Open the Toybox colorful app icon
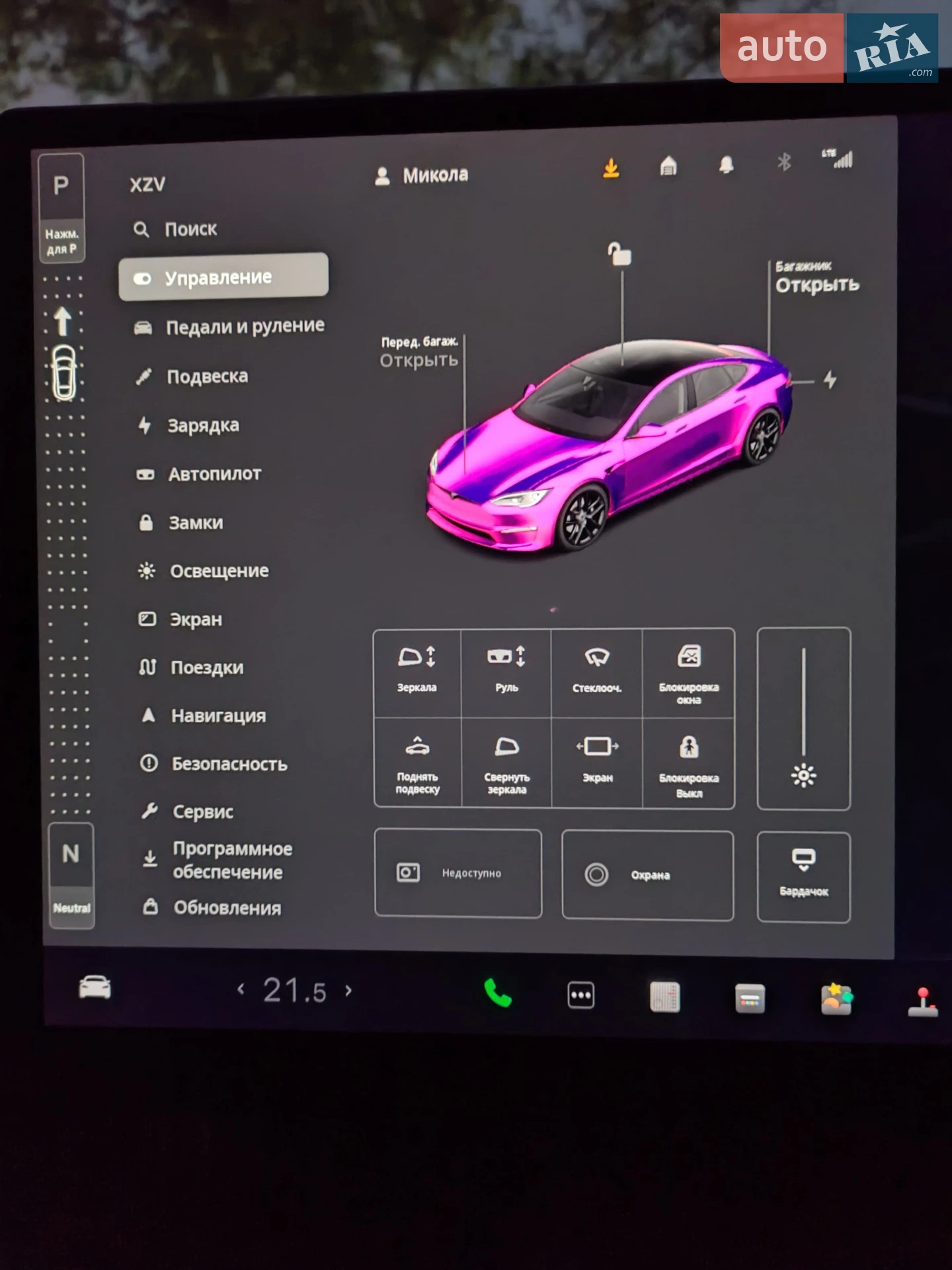 [836, 999]
